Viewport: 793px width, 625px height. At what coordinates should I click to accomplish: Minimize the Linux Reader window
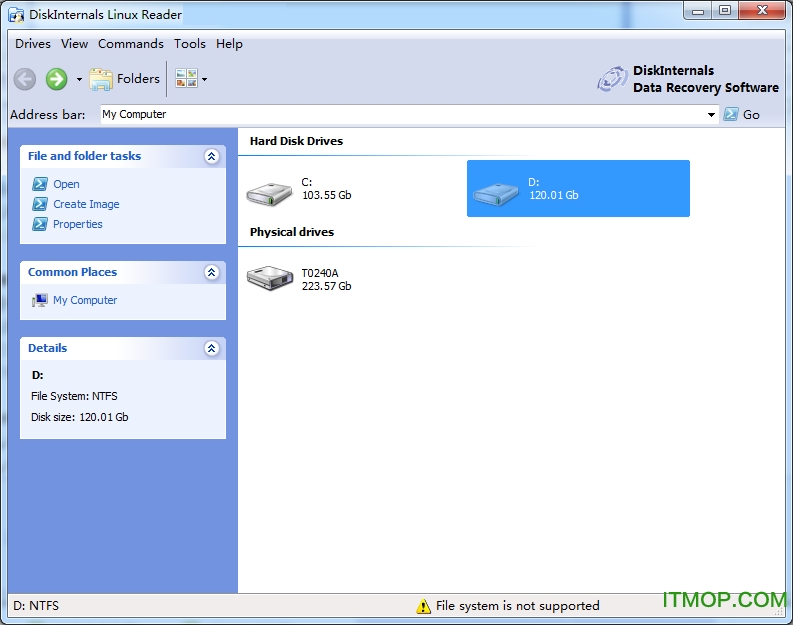698,11
